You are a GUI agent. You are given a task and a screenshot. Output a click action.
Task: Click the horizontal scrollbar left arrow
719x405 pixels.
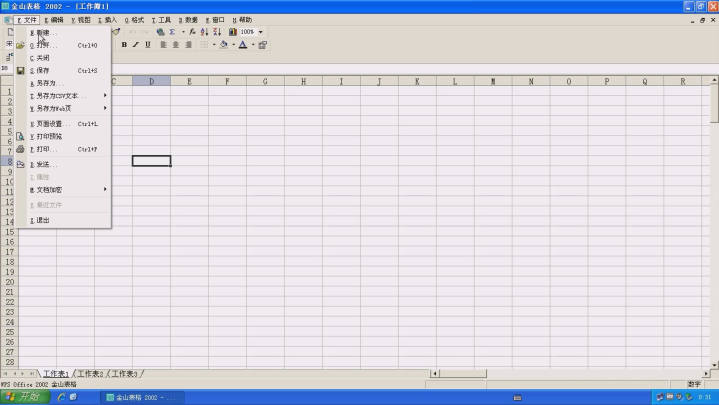point(434,373)
